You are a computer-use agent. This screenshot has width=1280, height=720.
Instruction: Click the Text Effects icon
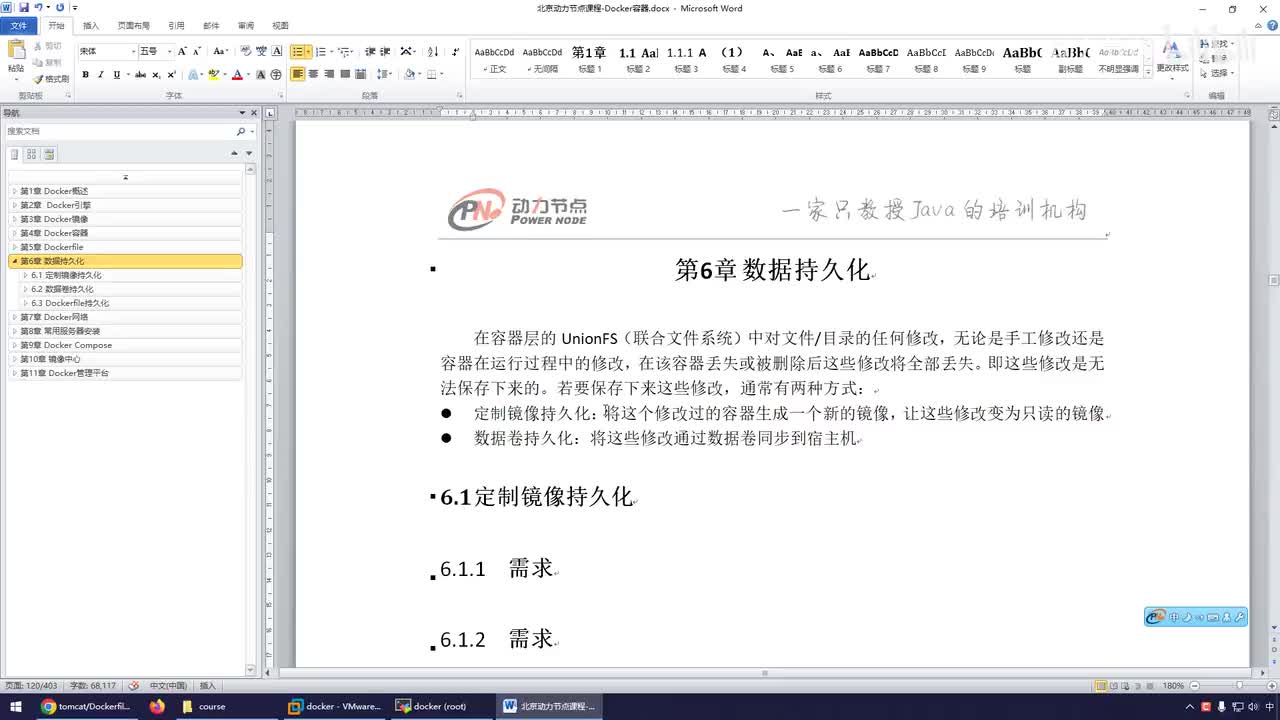point(194,75)
